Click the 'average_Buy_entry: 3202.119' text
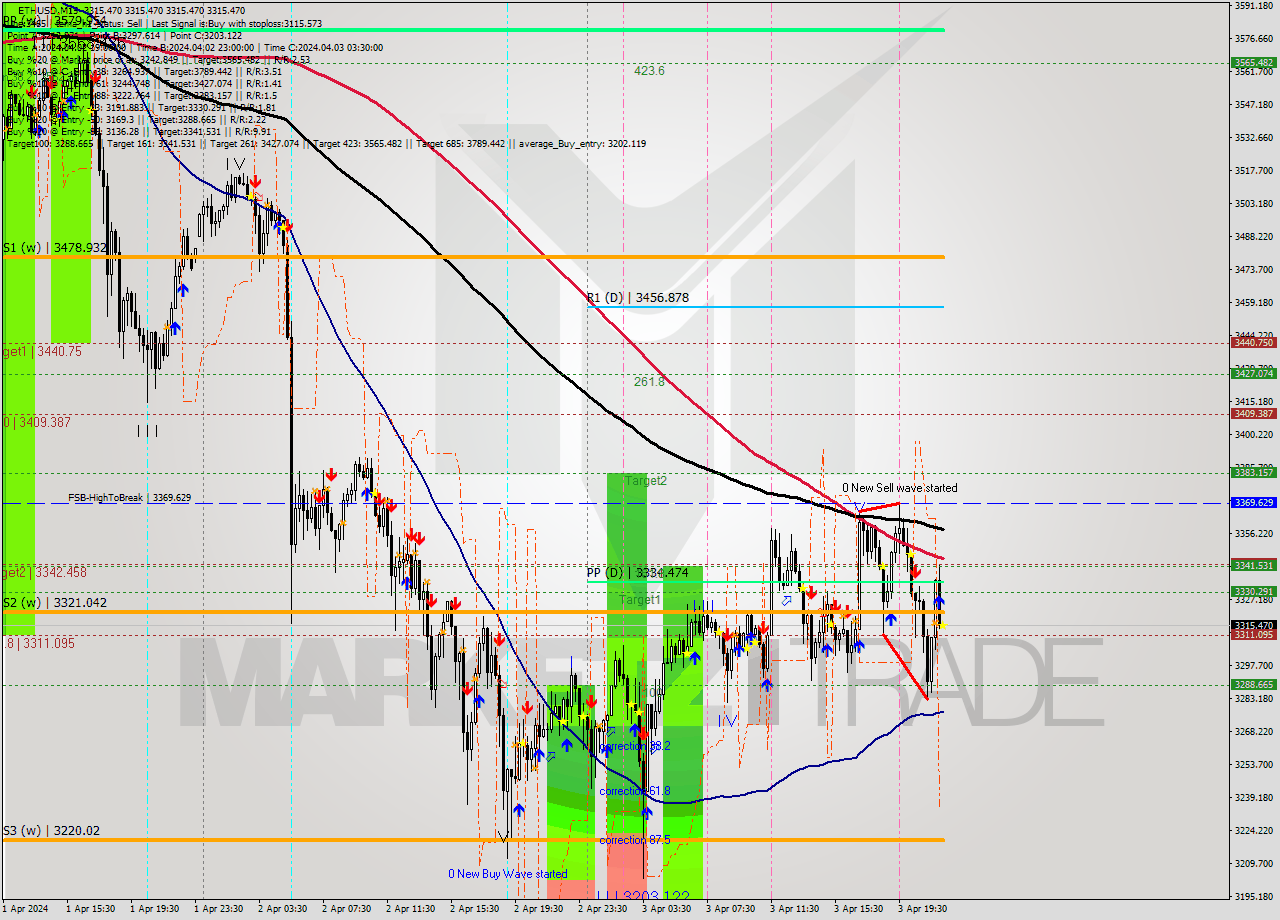Screen dimensions: 1280x920 tap(583, 143)
